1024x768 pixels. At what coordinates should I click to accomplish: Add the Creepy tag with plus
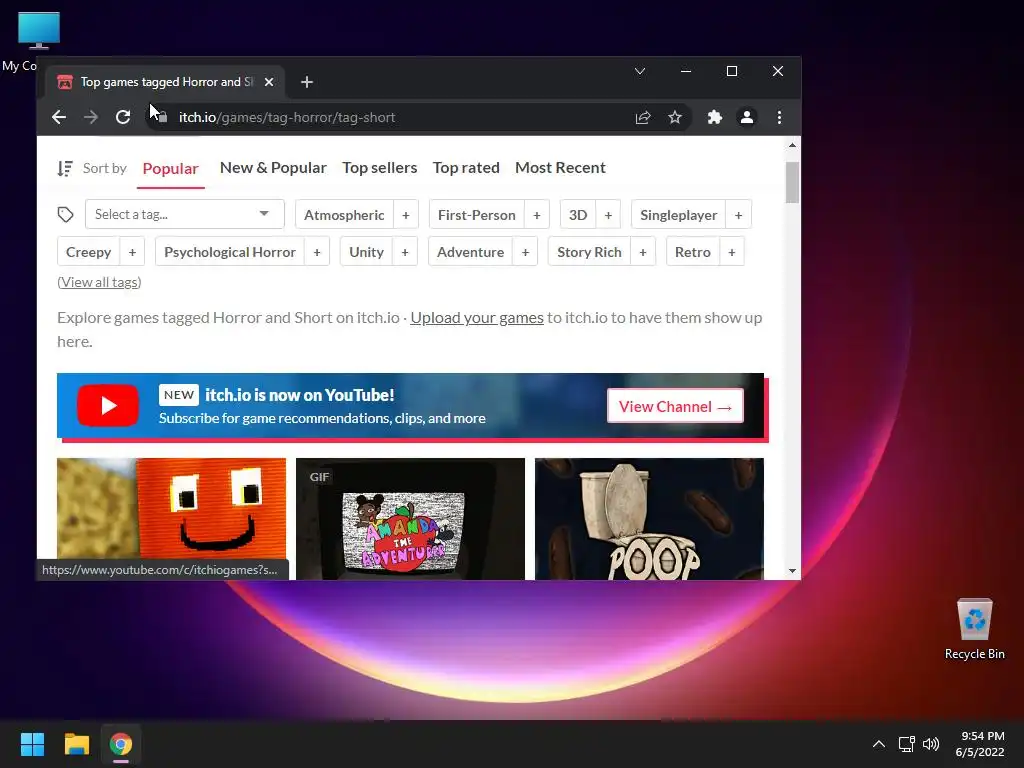132,252
